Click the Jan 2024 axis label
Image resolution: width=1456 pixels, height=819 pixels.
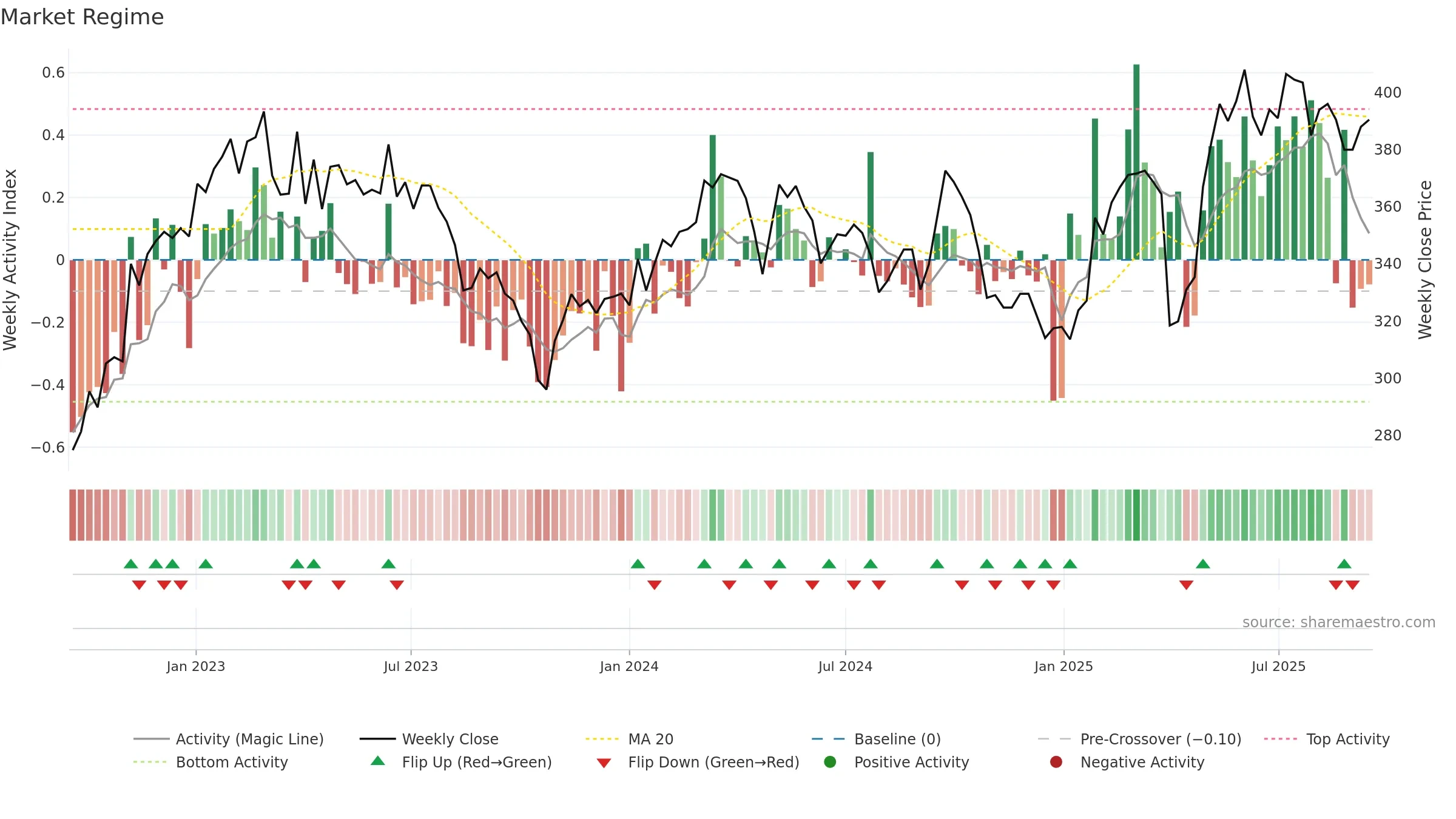(x=629, y=666)
